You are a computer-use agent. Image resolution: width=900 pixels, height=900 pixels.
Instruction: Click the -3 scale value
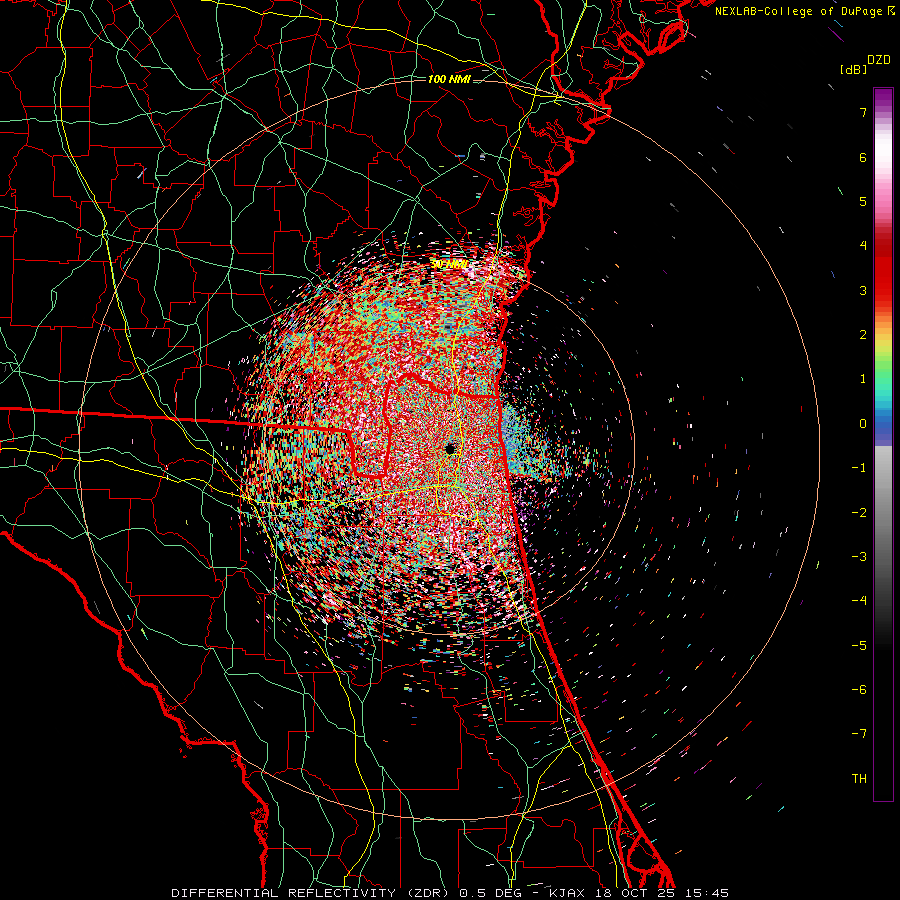[x=859, y=557]
